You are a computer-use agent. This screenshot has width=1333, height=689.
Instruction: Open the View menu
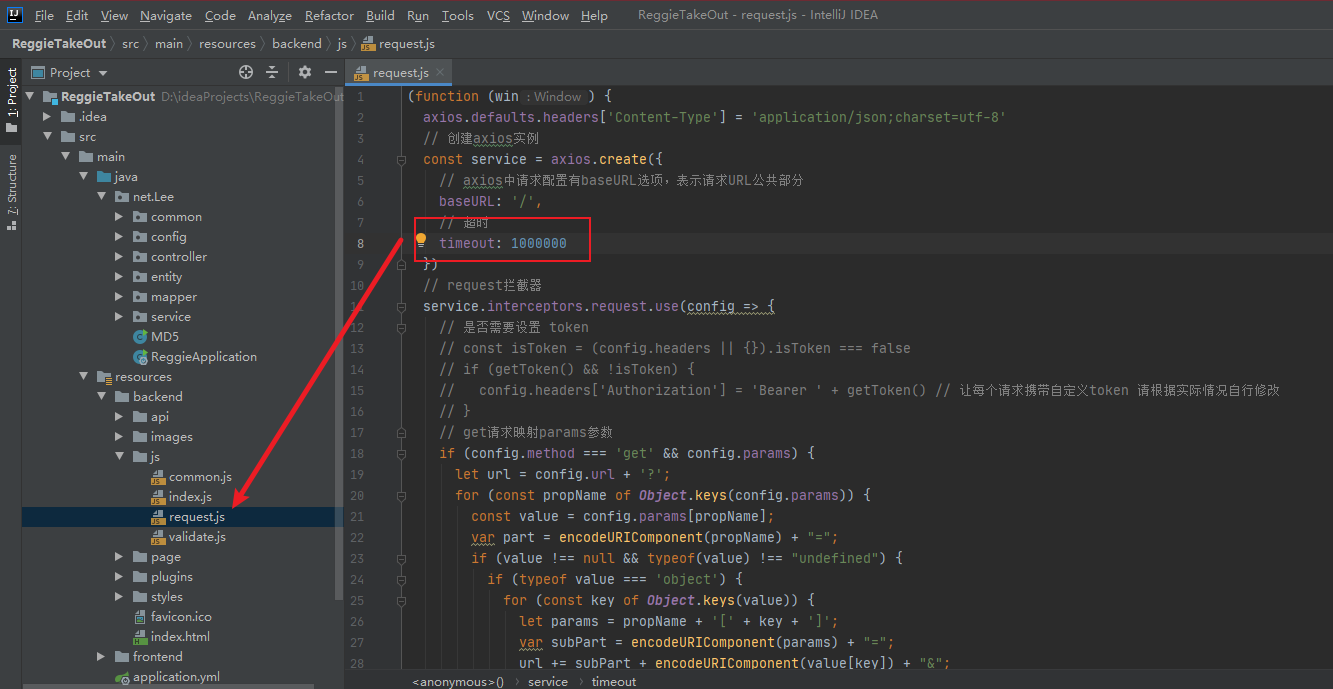pos(114,15)
